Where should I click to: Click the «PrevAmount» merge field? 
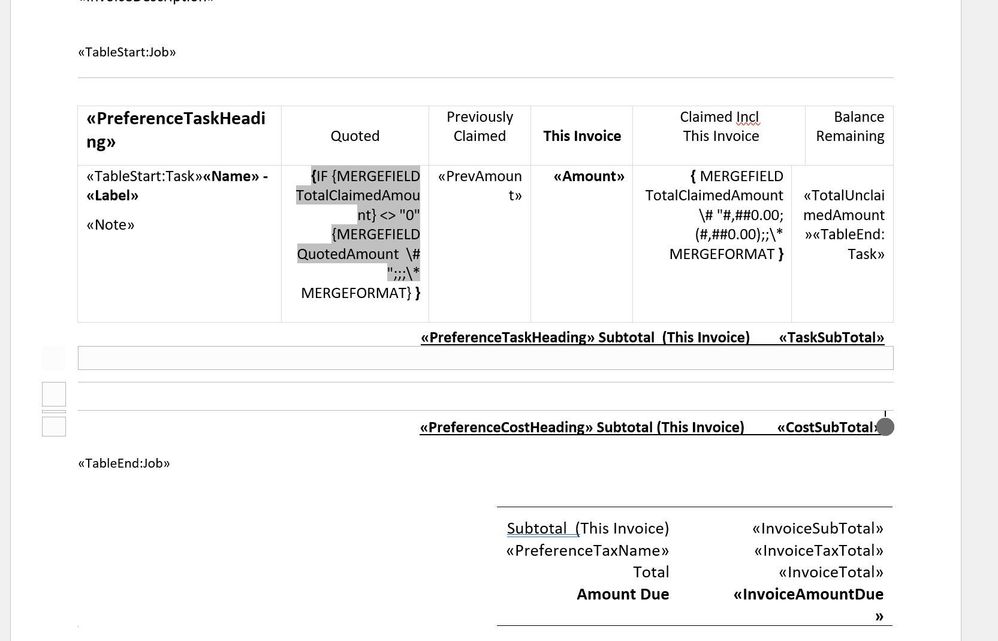pyautogui.click(x=479, y=186)
